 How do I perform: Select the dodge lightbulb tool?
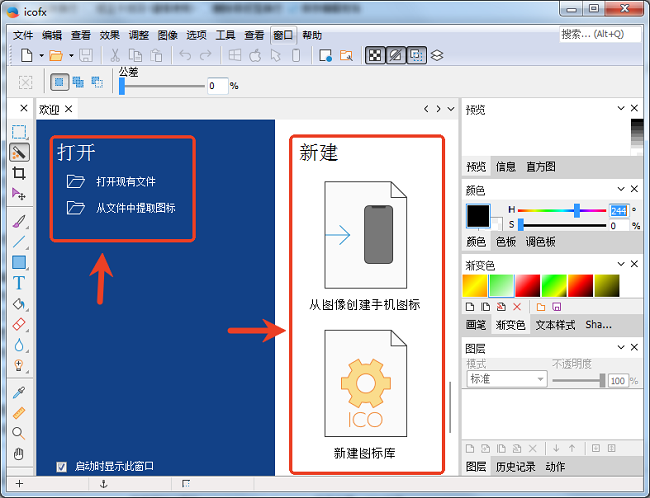pos(19,365)
